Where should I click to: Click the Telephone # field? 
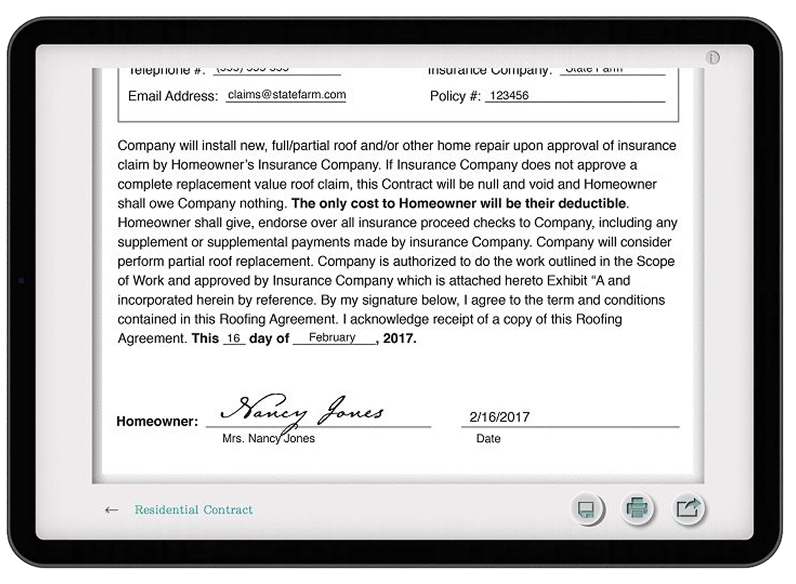click(277, 70)
